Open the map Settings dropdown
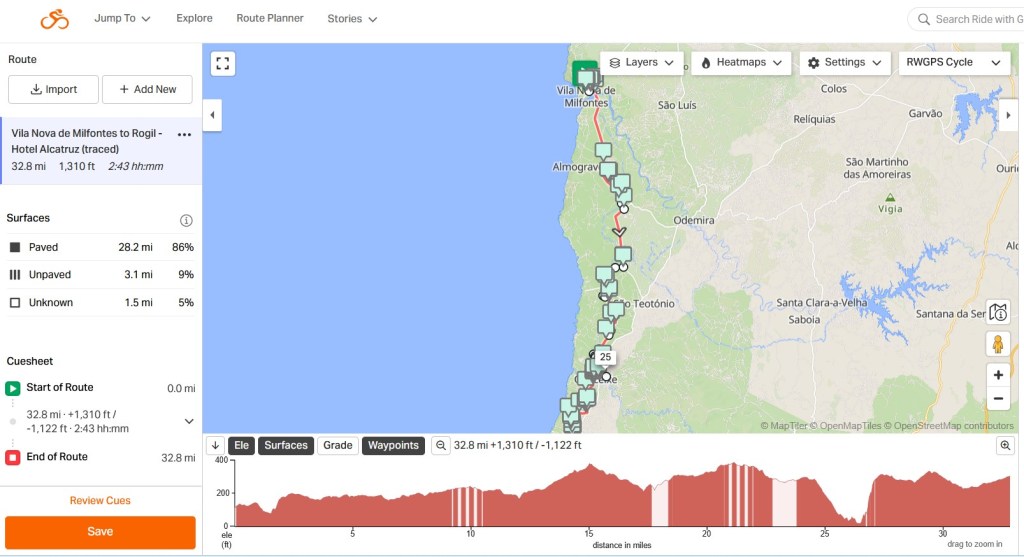 (x=844, y=63)
